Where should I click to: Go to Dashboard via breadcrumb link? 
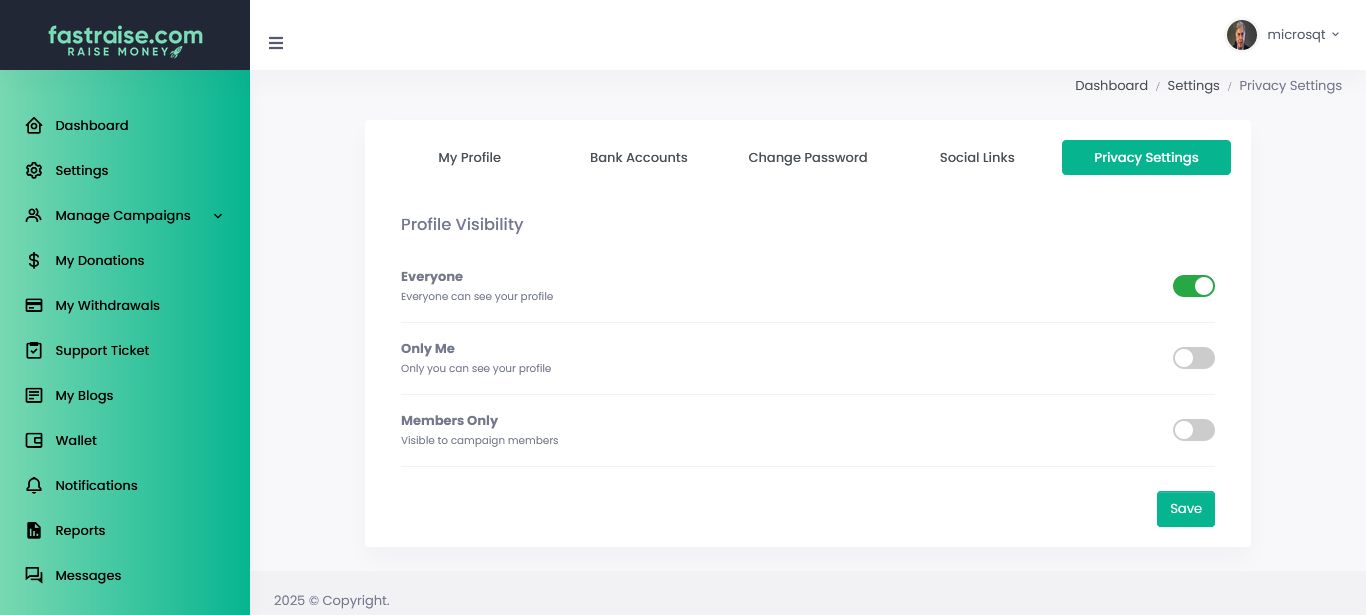1111,86
